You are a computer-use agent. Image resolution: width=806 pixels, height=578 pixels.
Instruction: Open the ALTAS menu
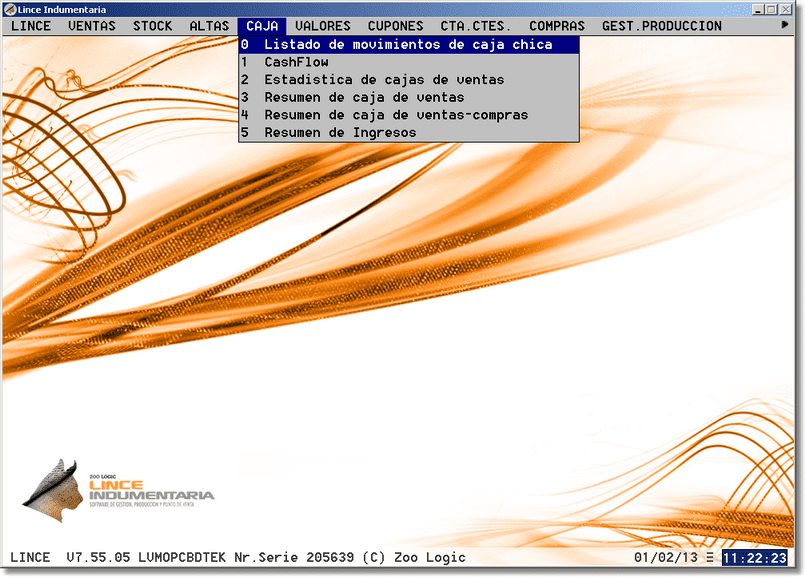point(209,26)
